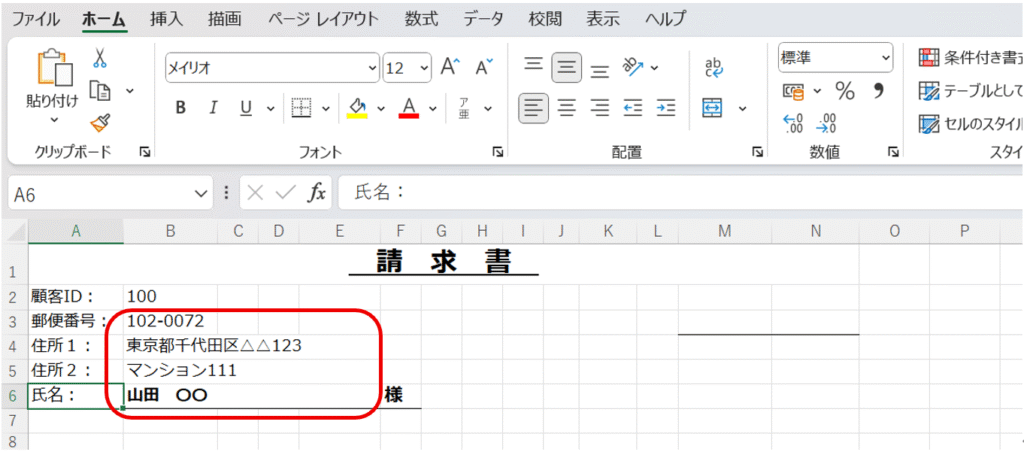1024x452 pixels.
Task: Apply the yellow fill color swatch
Action: 358,108
